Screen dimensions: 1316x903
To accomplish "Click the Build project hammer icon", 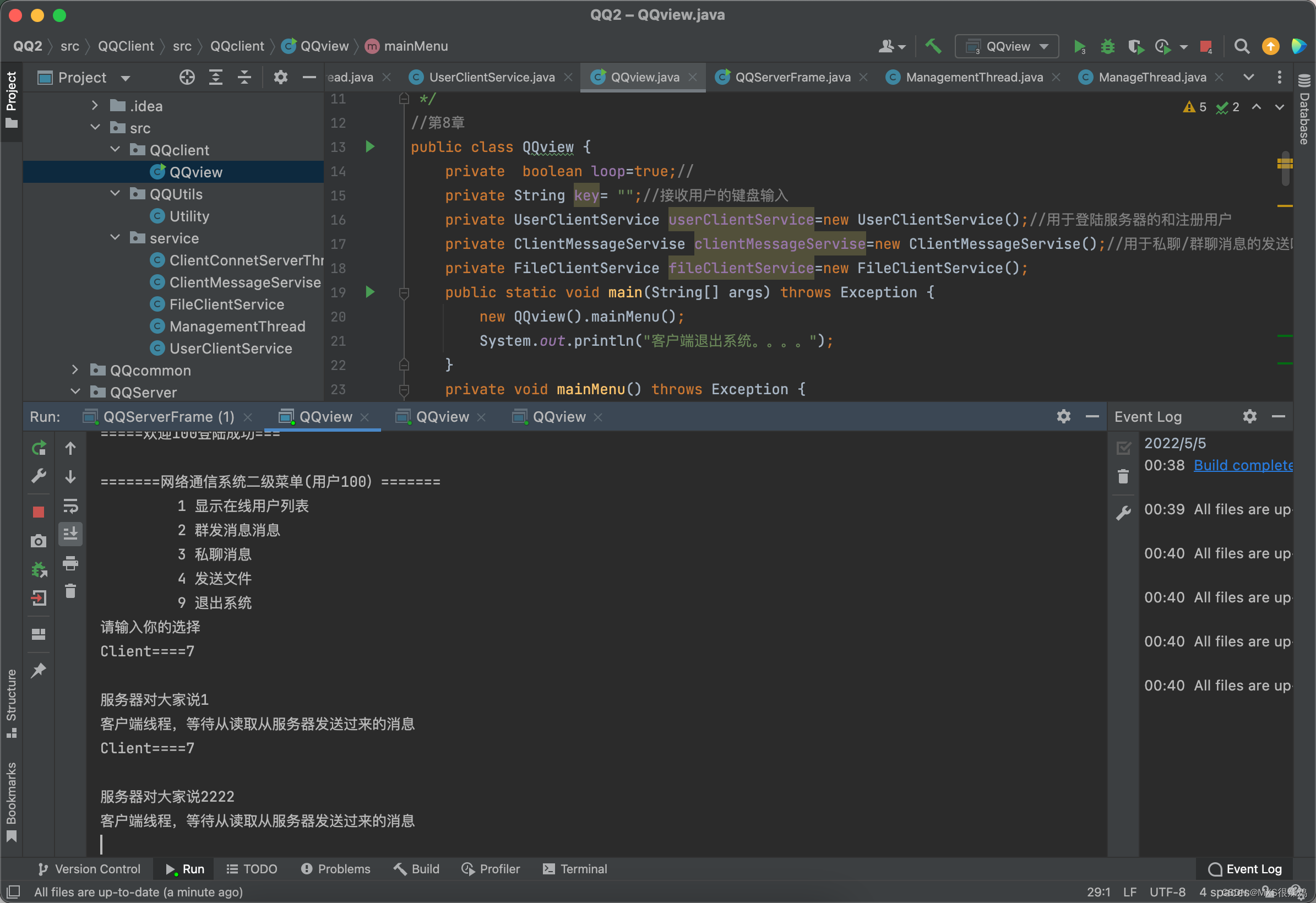I will point(933,46).
